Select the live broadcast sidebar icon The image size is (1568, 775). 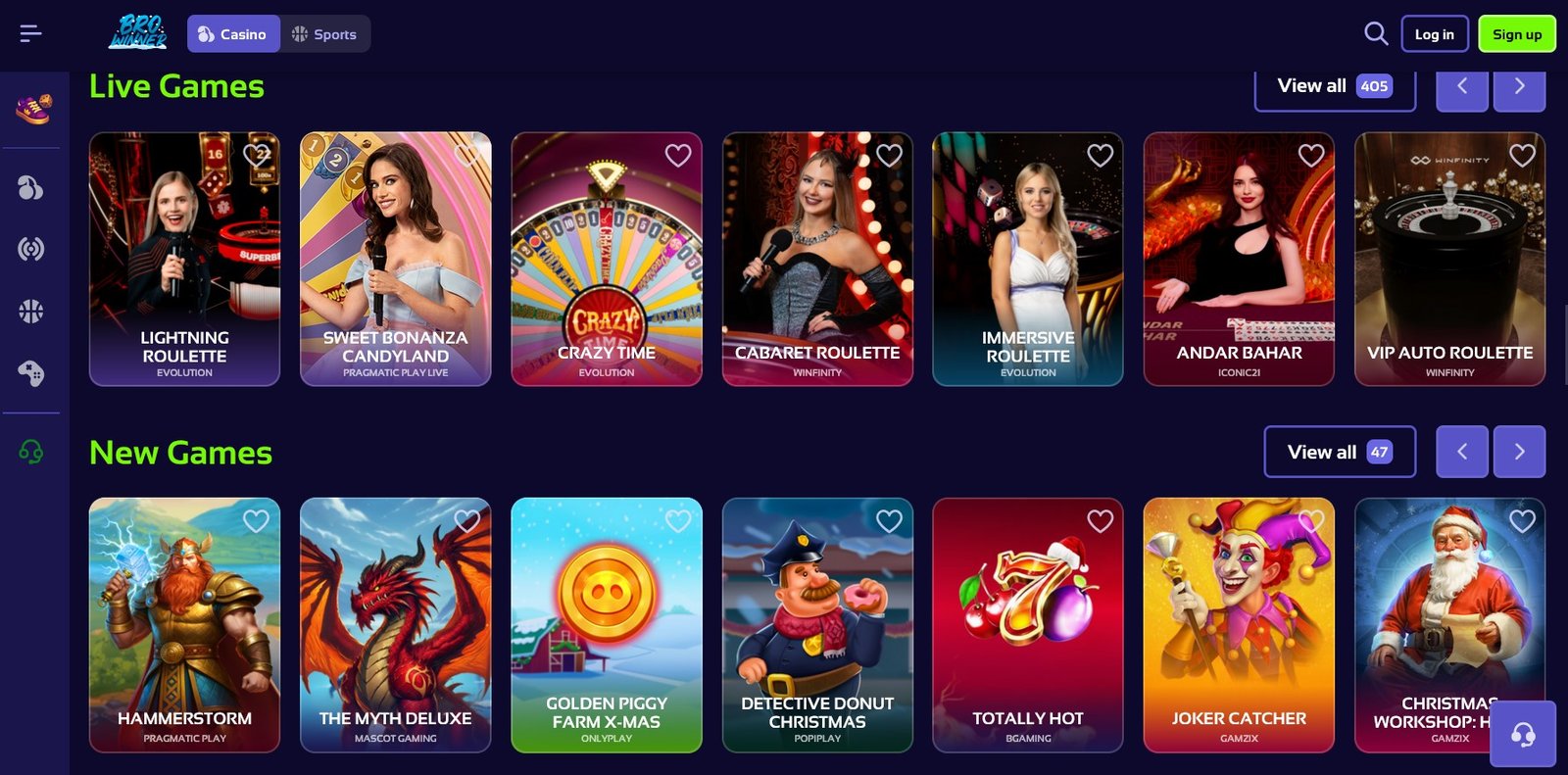(x=31, y=249)
